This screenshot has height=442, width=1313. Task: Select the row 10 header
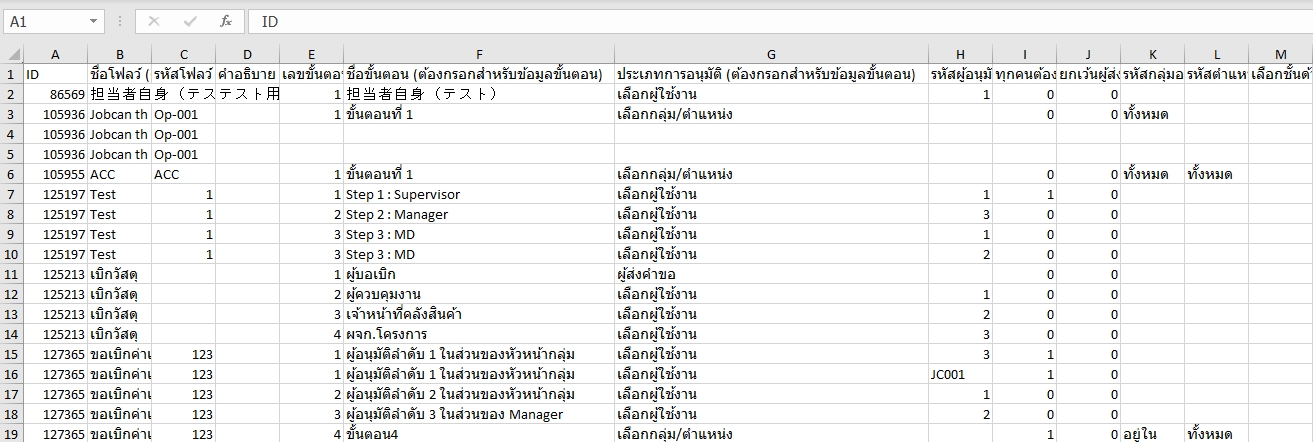(11, 254)
